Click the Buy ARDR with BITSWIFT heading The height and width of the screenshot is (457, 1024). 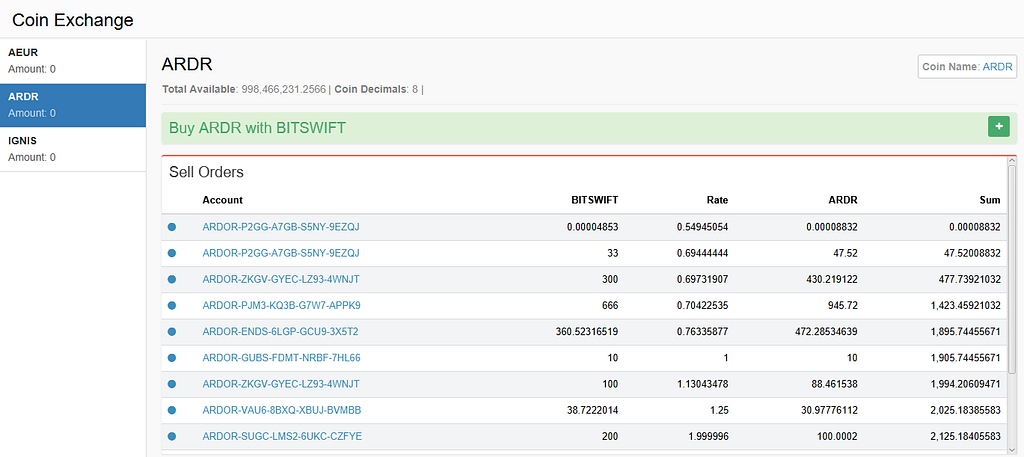click(257, 128)
